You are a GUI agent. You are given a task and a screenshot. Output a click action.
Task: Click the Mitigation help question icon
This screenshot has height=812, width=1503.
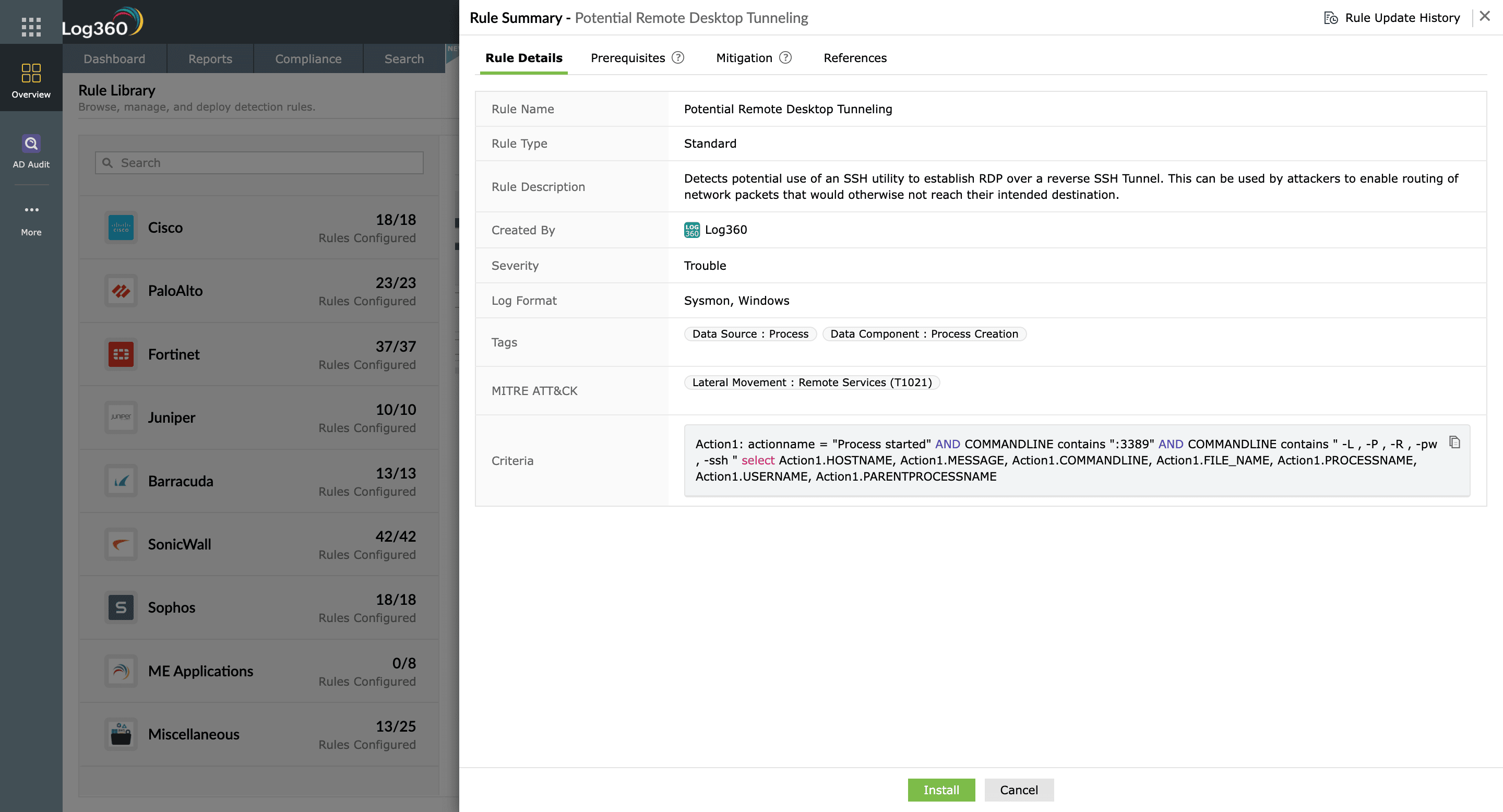[x=785, y=57]
